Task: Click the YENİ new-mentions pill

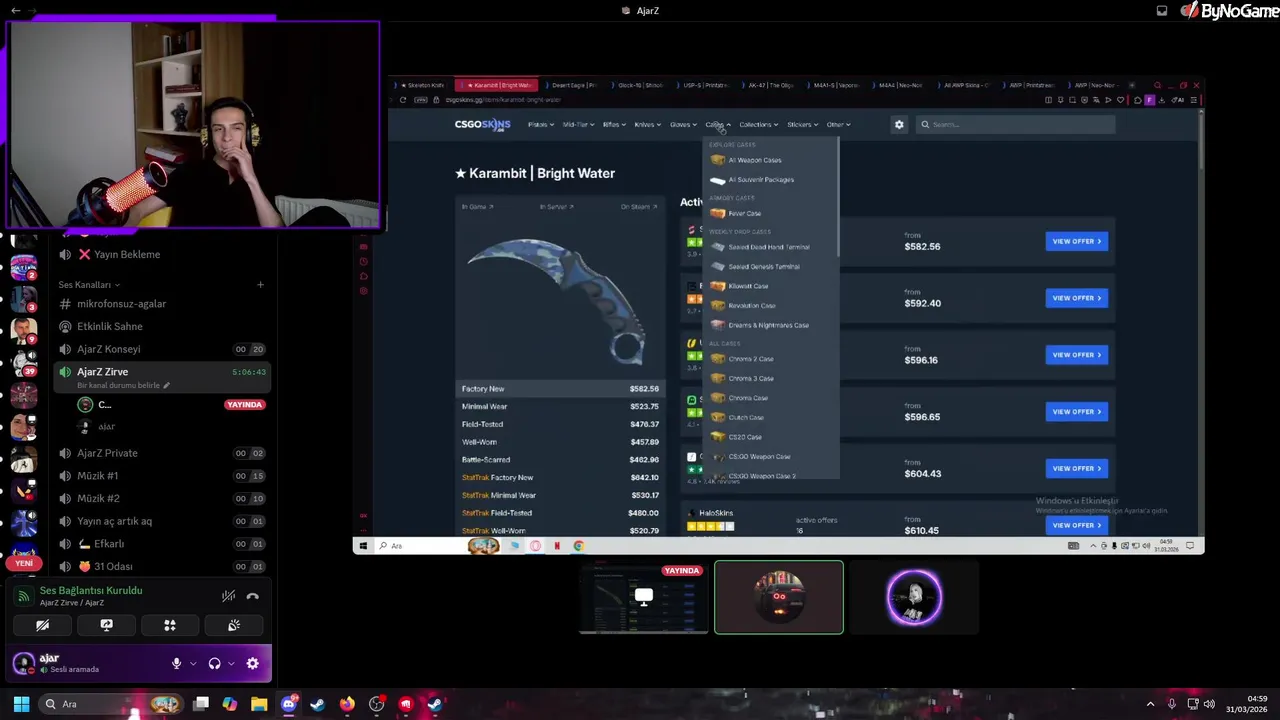Action: [x=24, y=563]
